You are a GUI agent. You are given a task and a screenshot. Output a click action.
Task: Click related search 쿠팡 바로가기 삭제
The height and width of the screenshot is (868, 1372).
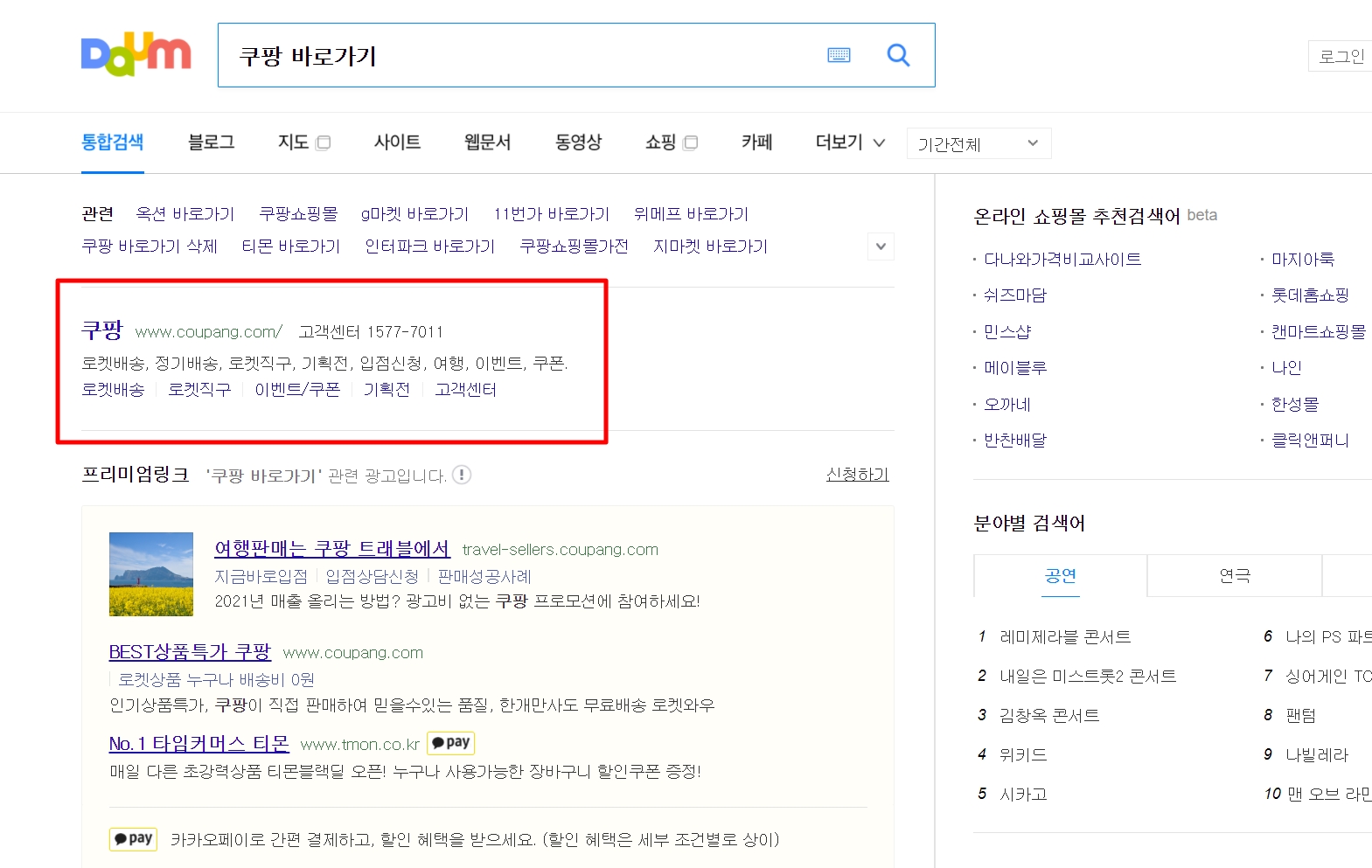(x=150, y=247)
